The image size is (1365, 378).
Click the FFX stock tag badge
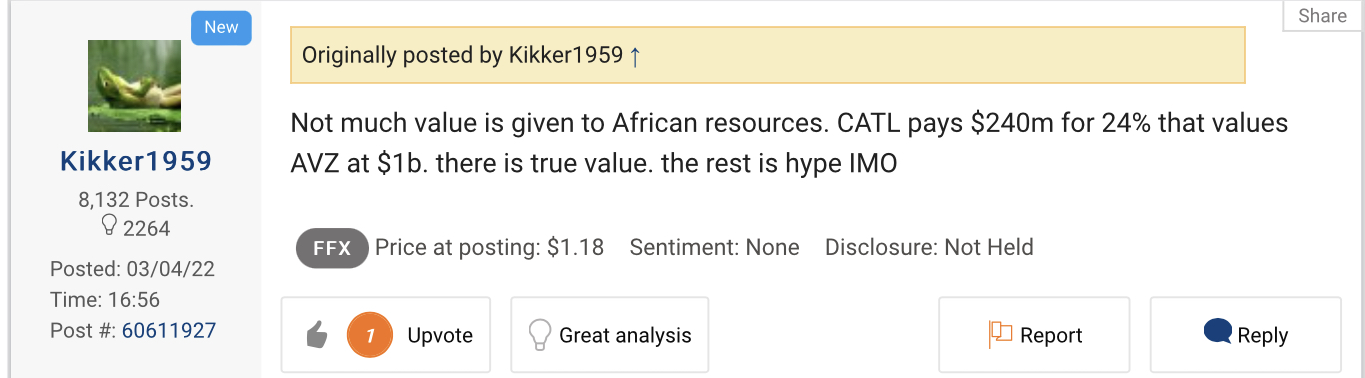[x=331, y=247]
